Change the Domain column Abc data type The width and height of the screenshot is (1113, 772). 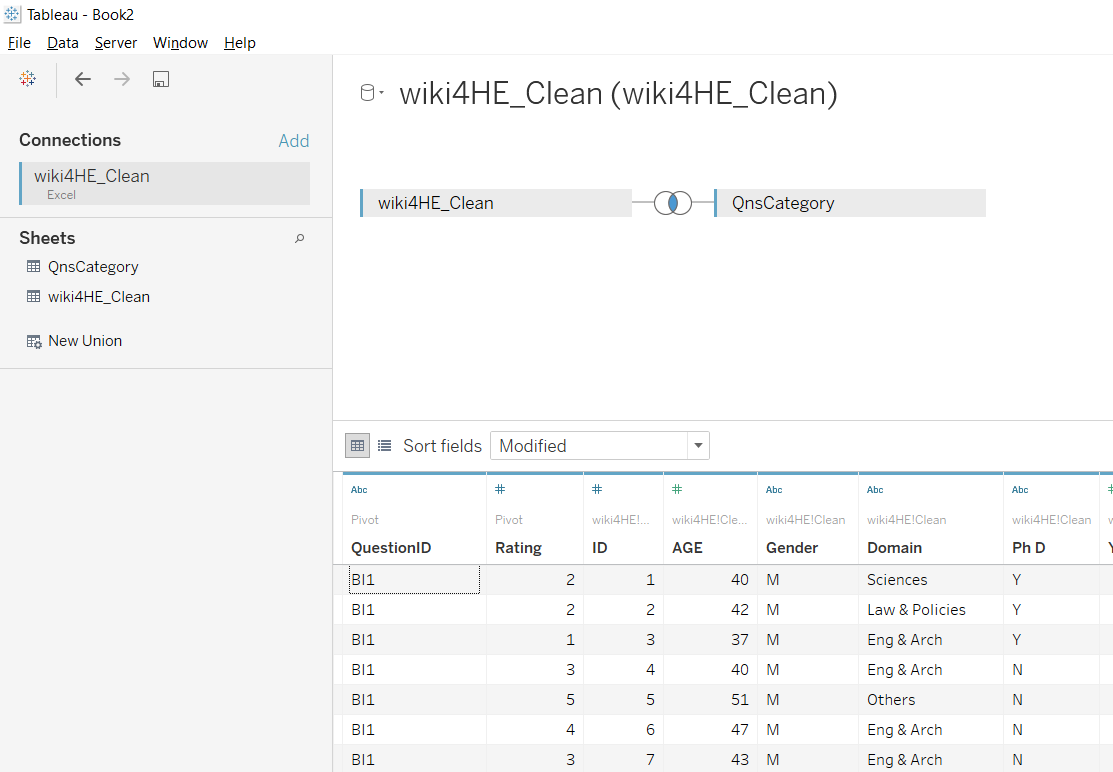click(875, 490)
